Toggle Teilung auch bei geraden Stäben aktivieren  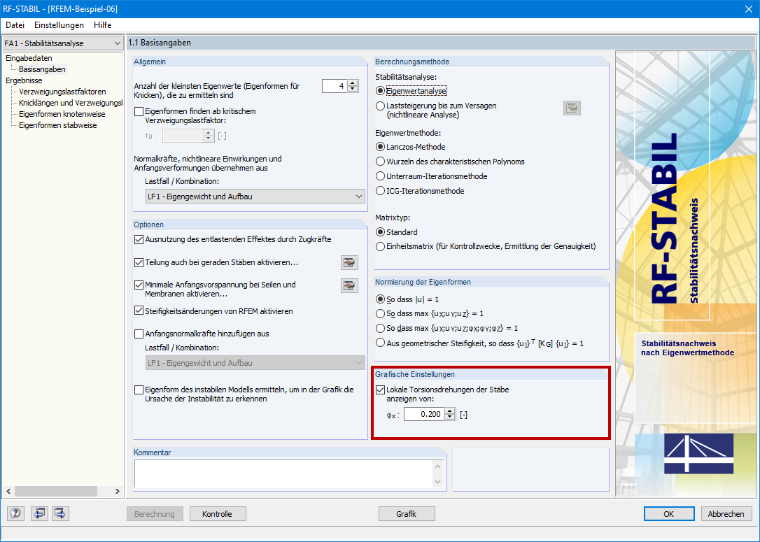click(x=139, y=262)
